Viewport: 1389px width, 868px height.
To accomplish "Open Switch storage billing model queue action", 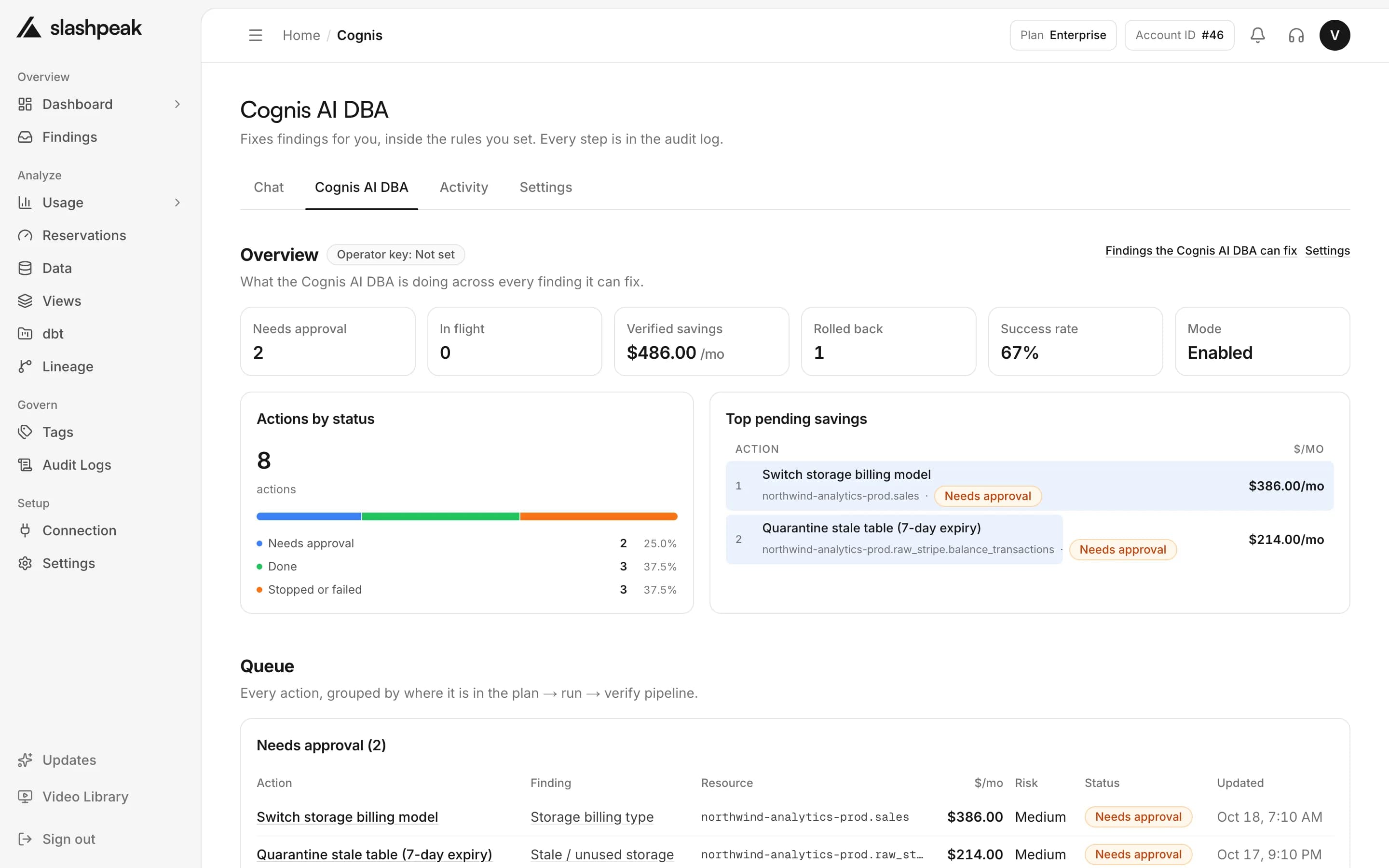I will pyautogui.click(x=347, y=816).
